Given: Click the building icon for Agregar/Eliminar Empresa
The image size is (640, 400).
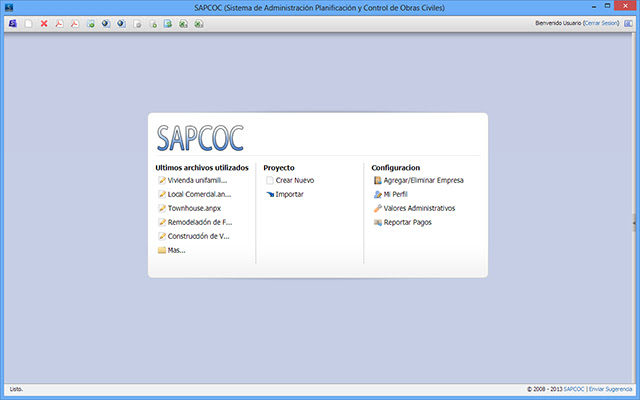Looking at the screenshot, I should coord(378,180).
